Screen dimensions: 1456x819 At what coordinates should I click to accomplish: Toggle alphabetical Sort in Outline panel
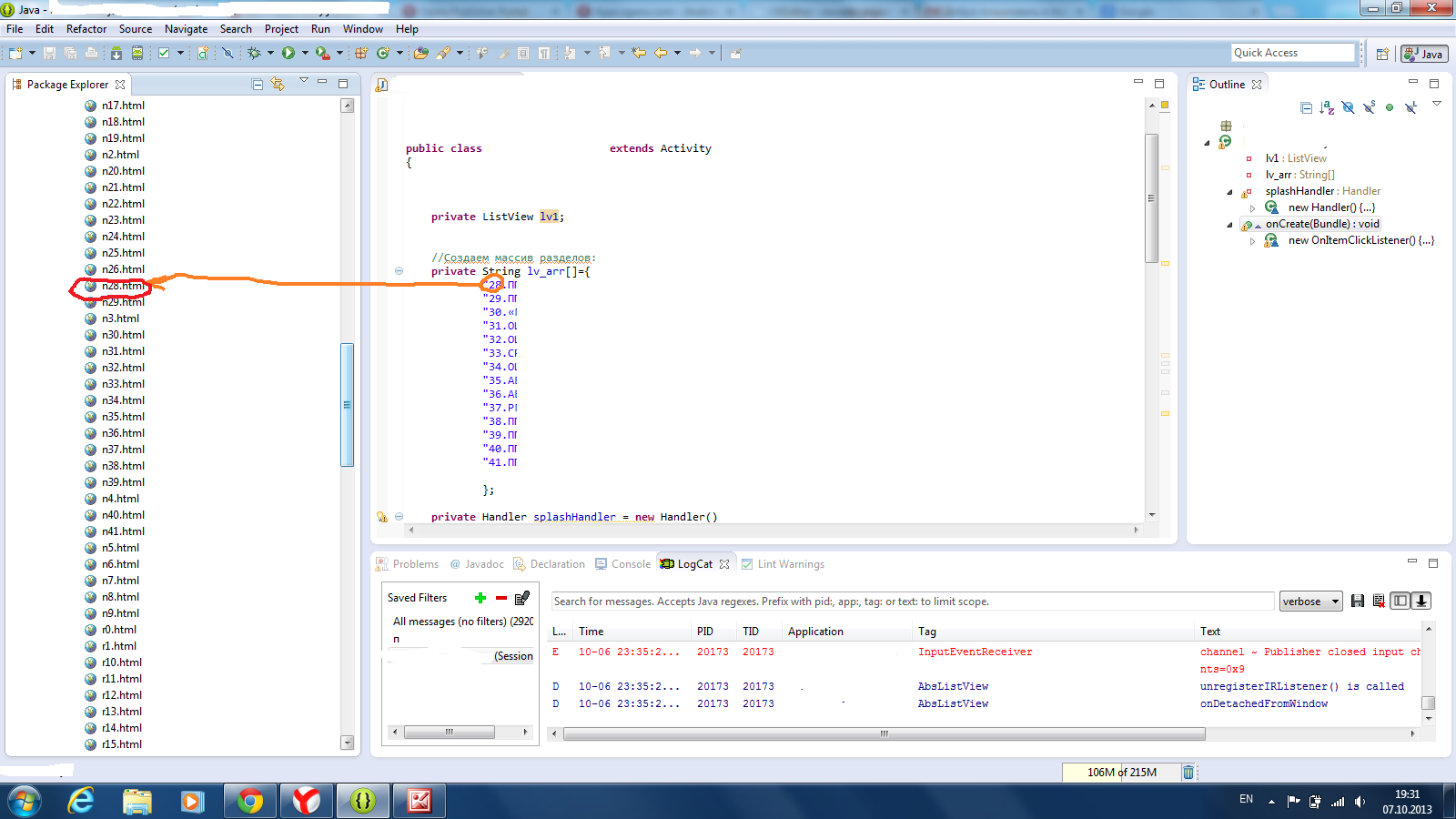coord(1327,108)
